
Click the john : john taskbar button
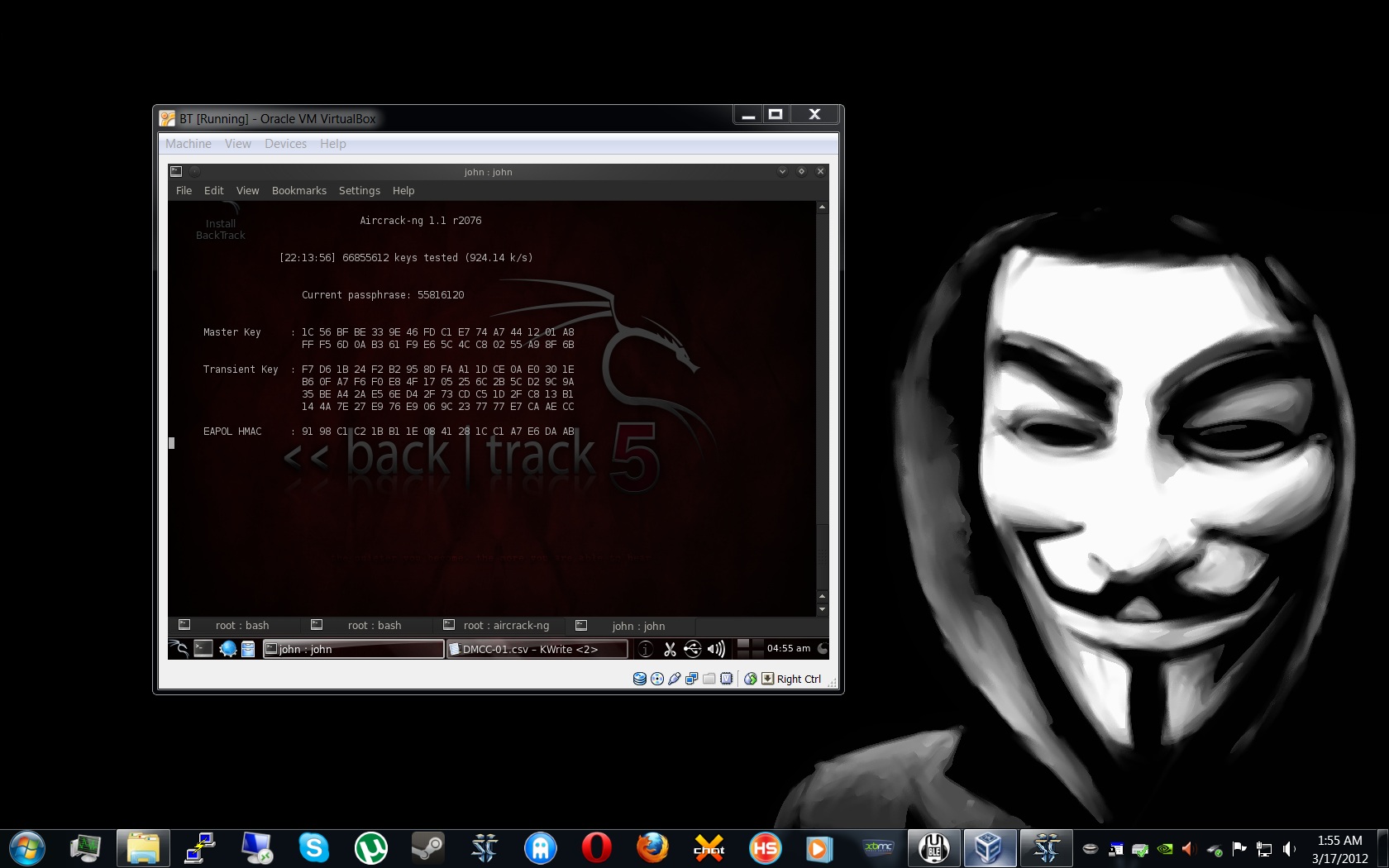353,650
